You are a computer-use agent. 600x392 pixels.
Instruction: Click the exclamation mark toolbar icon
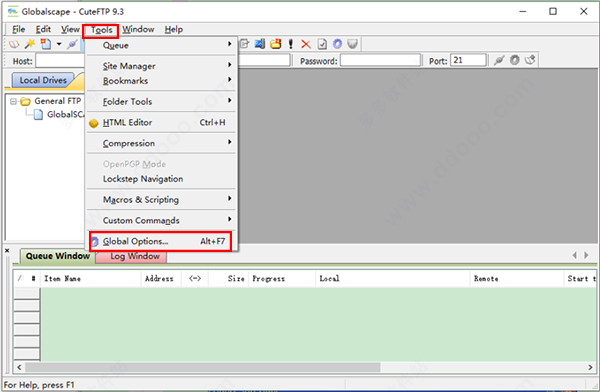coord(291,44)
